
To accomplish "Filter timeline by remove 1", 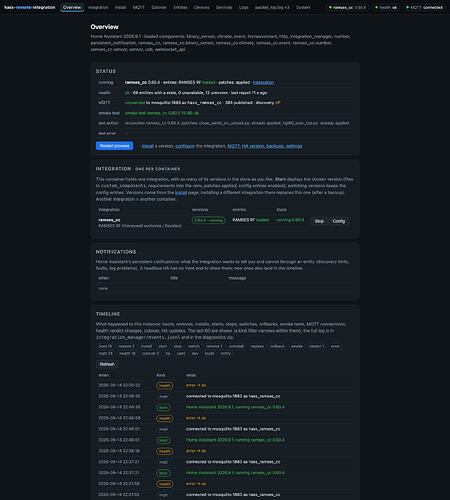I will coord(214,346).
